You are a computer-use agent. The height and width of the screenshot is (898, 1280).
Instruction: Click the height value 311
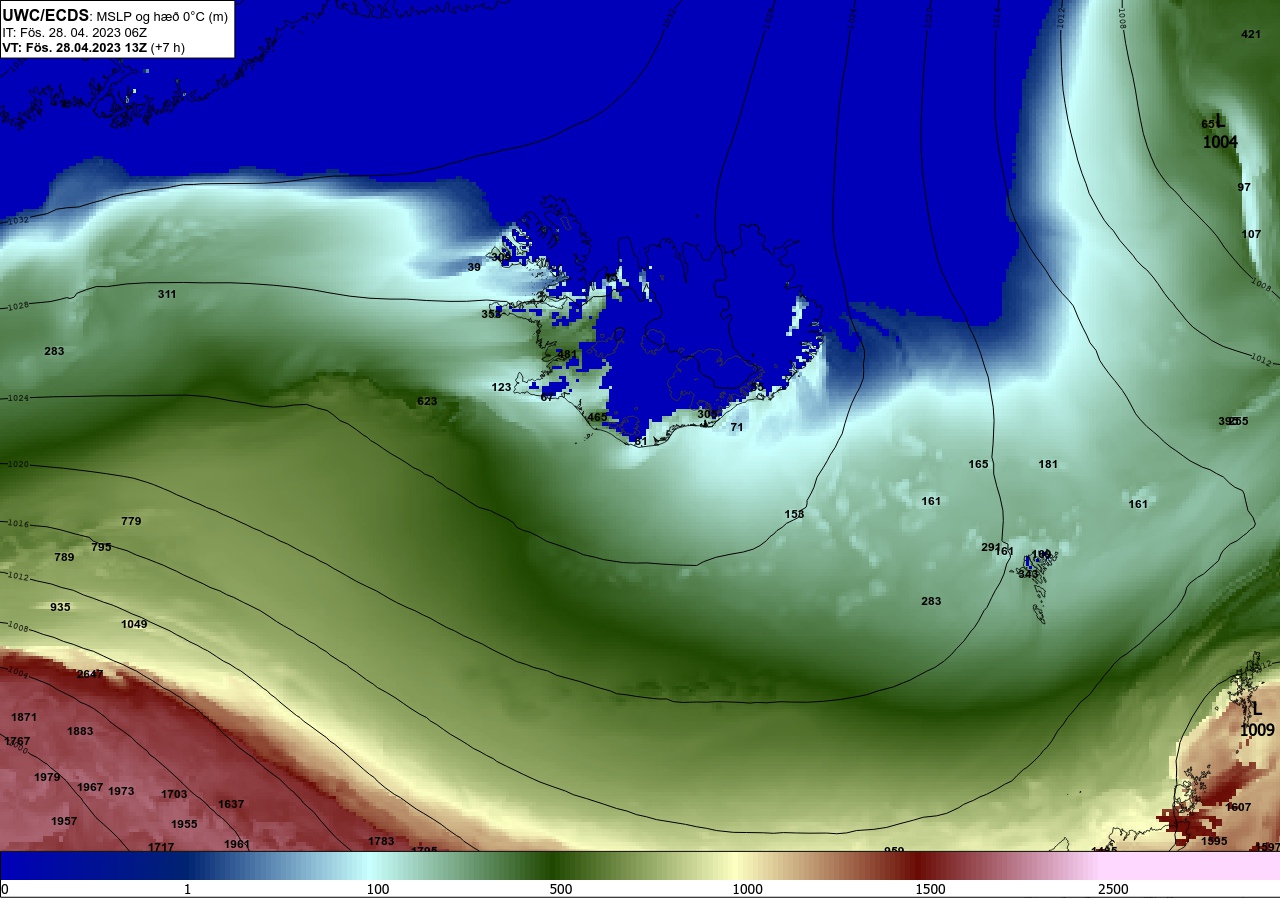167,294
